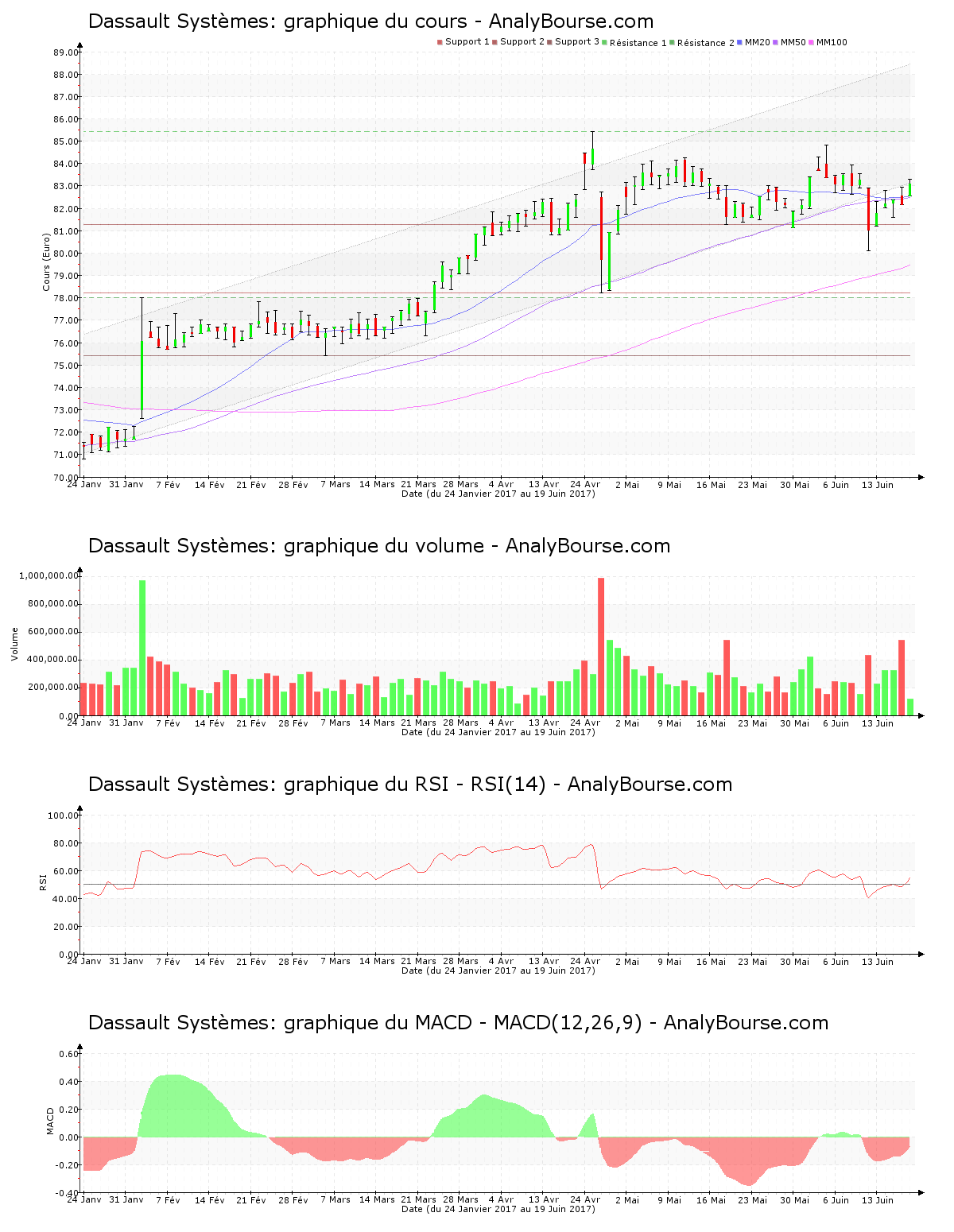Click the date range caption under price chart

[x=498, y=494]
